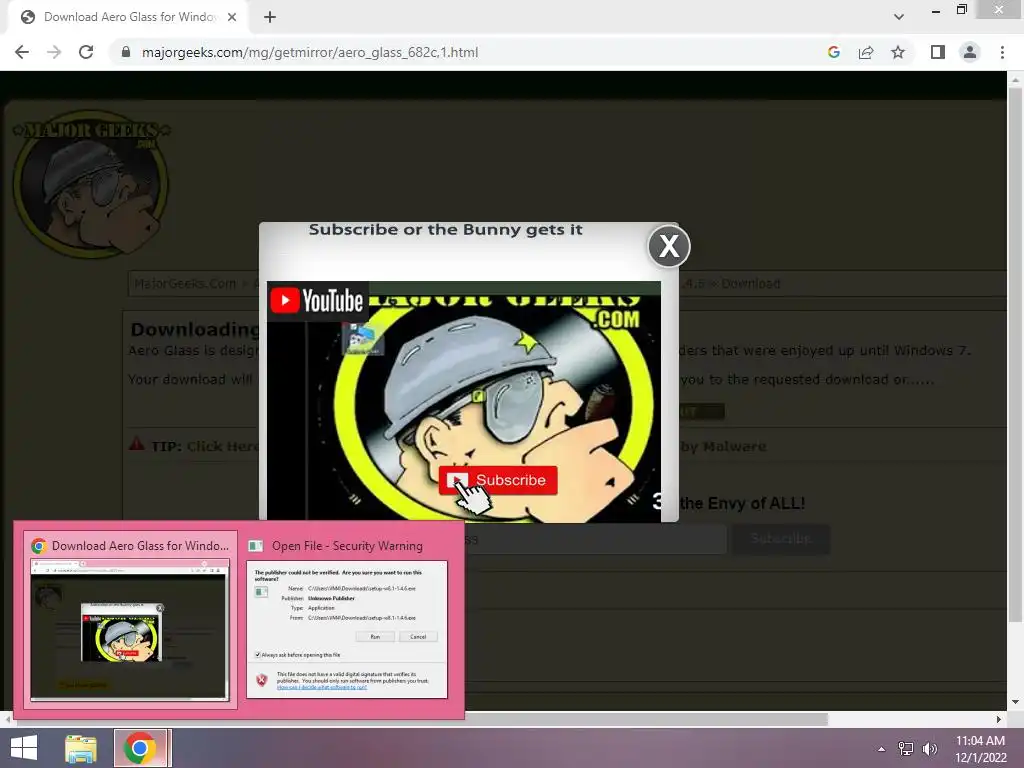This screenshot has width=1024, height=768.
Task: Open MajorGeeks.Com breadcrumb link
Action: pos(185,283)
